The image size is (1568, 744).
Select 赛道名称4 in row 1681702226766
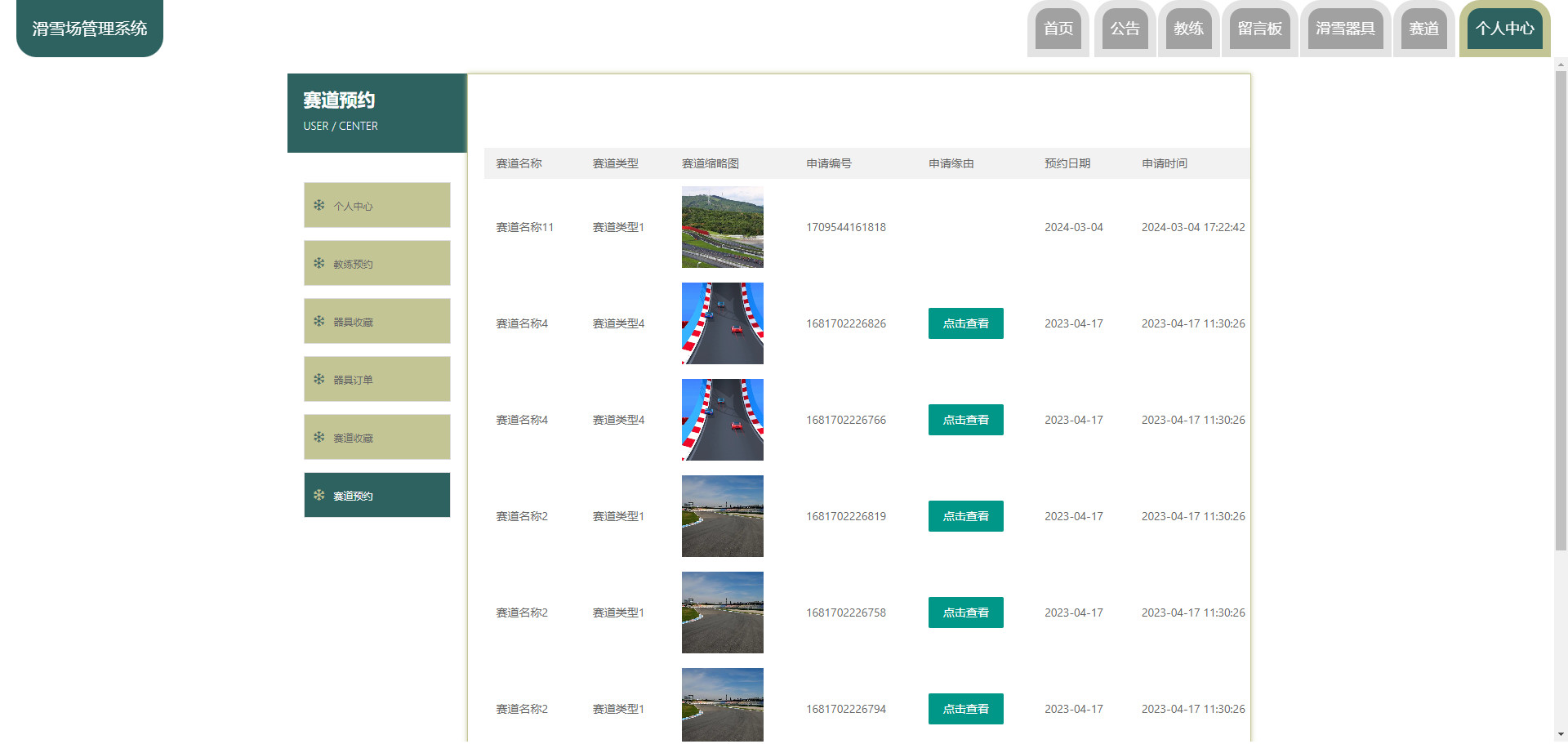pos(522,420)
